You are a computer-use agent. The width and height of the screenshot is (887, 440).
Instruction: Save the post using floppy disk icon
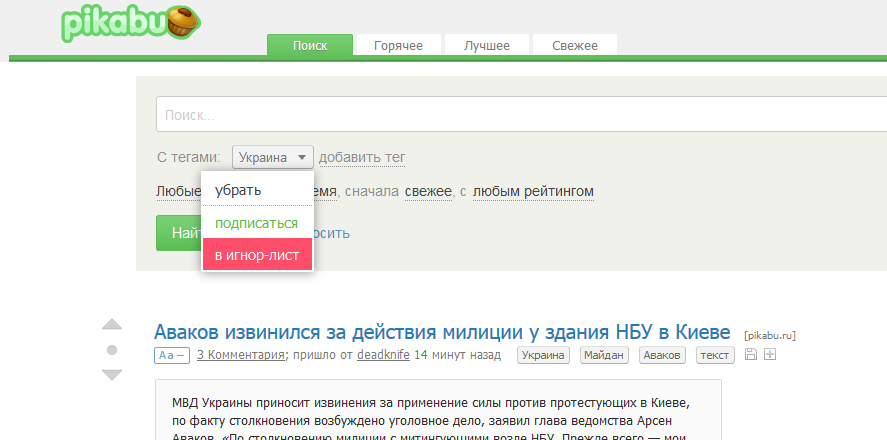(x=753, y=355)
